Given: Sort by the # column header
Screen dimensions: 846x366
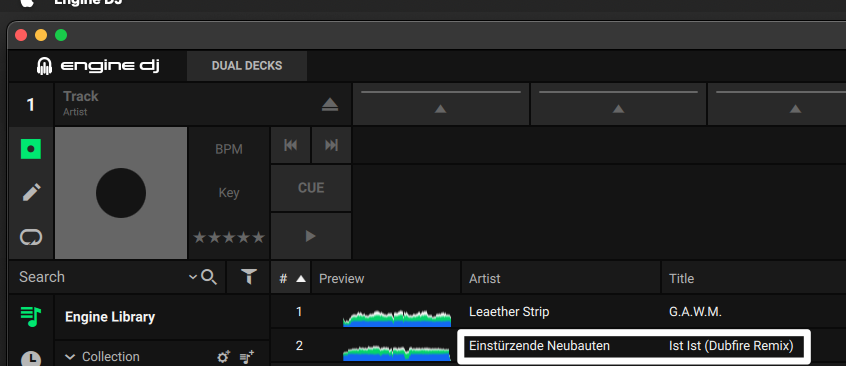Looking at the screenshot, I should pos(291,279).
